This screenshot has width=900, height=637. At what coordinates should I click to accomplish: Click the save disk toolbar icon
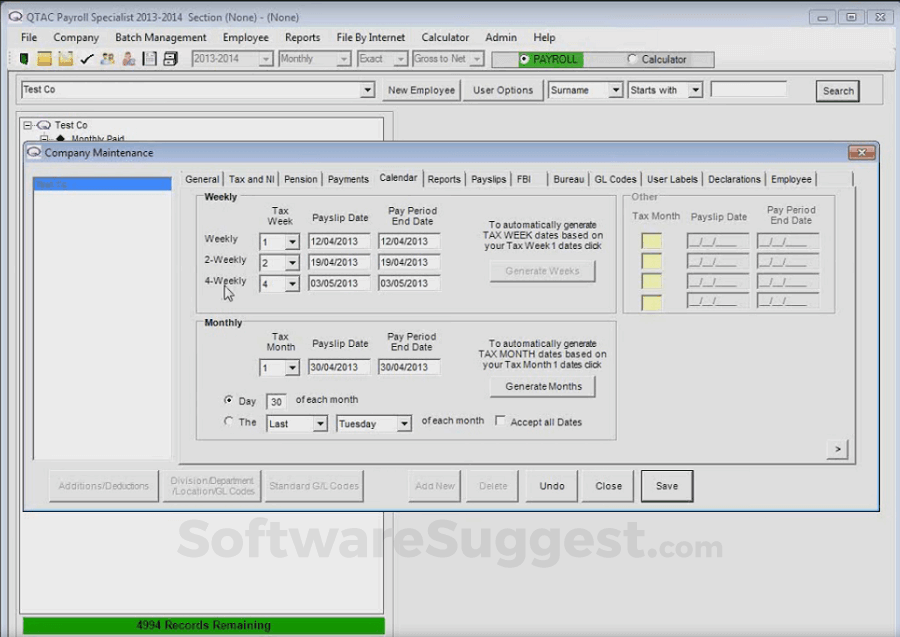click(x=170, y=59)
